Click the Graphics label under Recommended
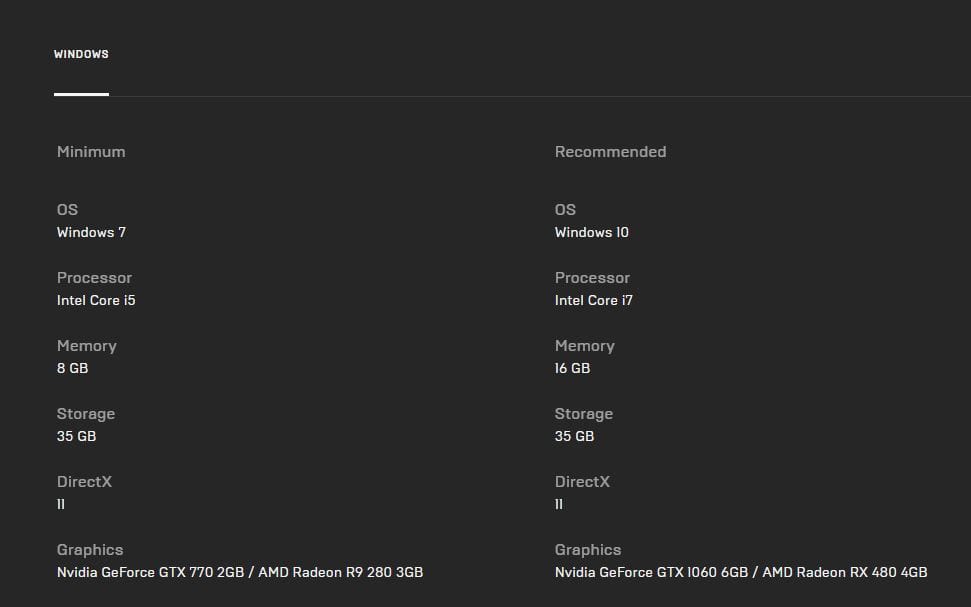Viewport: 971px width, 607px height. tap(588, 550)
